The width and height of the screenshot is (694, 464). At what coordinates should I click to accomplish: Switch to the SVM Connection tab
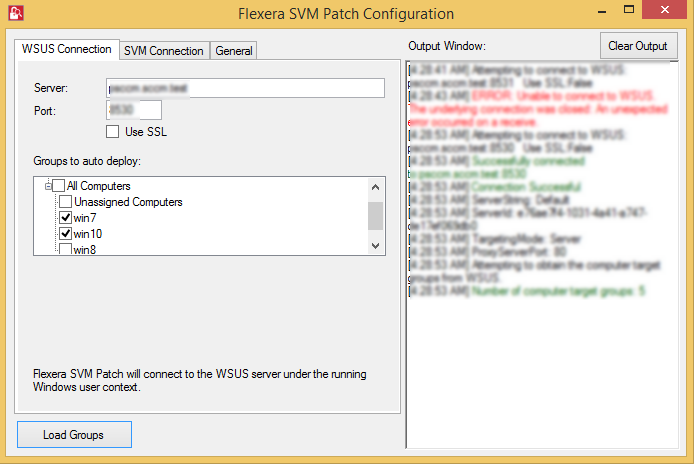[x=163, y=51]
